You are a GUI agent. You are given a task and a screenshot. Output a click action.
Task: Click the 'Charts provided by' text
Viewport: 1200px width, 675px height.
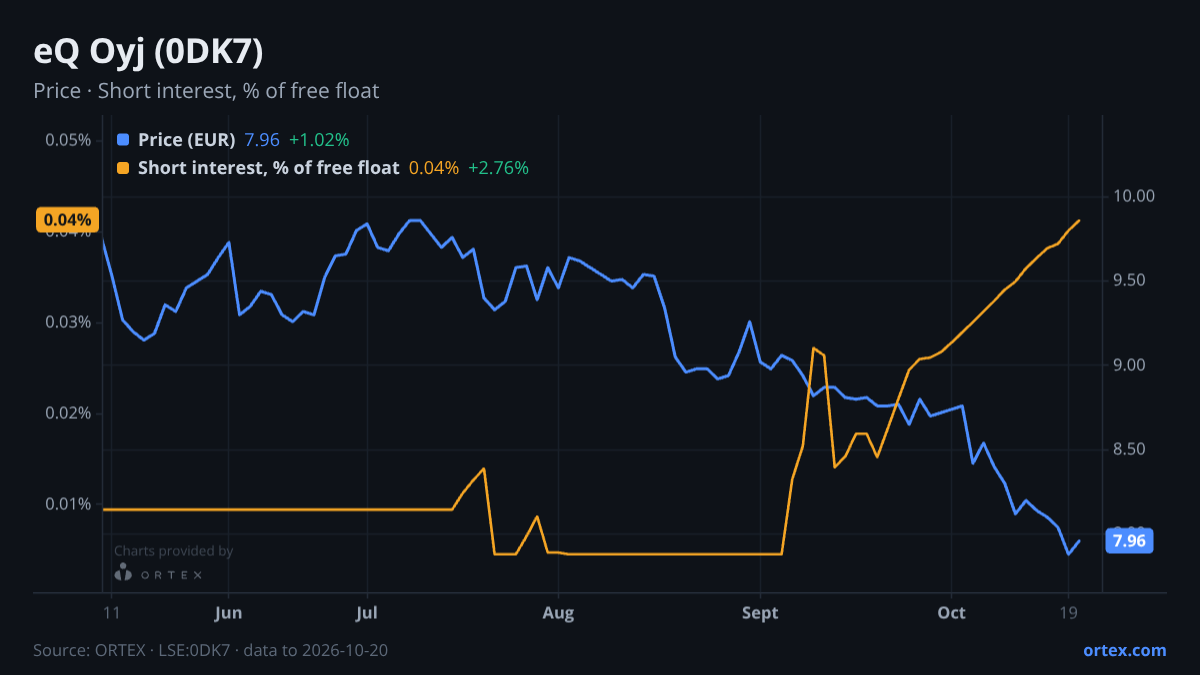click(174, 551)
